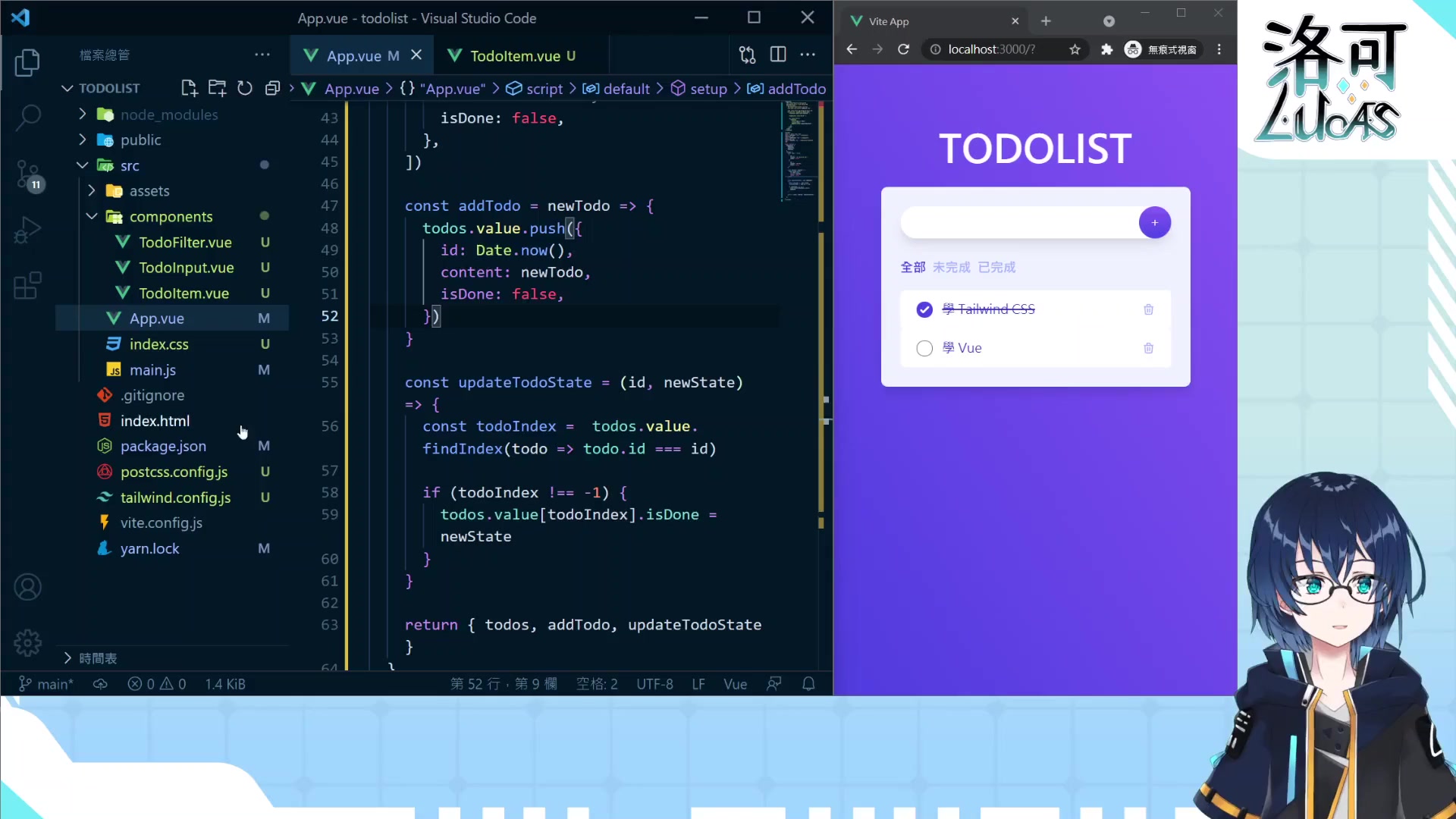
Task: Click the purple add todo button
Action: pyautogui.click(x=1154, y=223)
